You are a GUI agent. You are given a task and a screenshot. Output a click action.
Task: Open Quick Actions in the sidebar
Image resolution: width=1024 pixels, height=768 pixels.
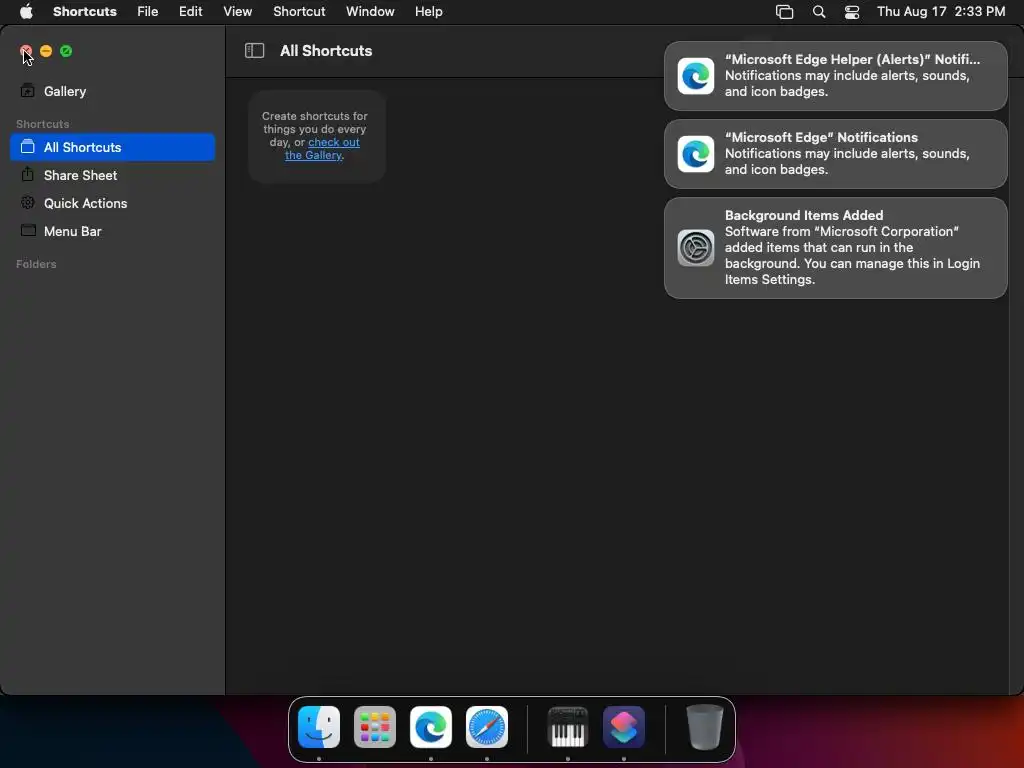[x=112, y=203]
